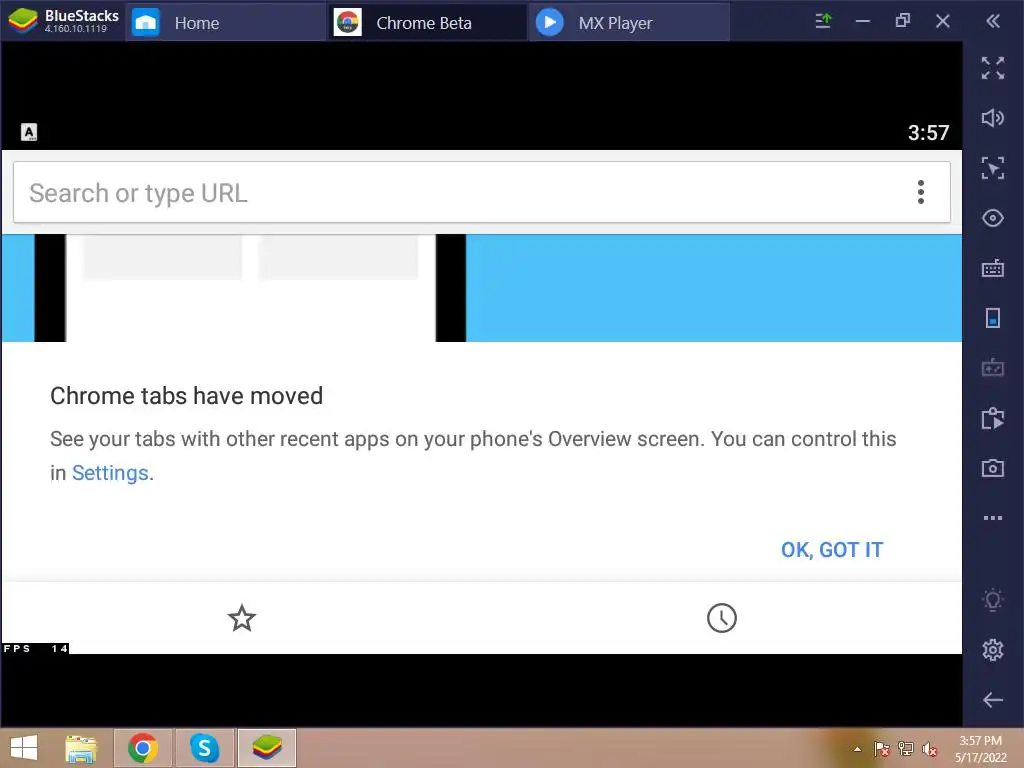Click OK, GOT IT button
Viewport: 1024px width, 768px height.
point(832,550)
